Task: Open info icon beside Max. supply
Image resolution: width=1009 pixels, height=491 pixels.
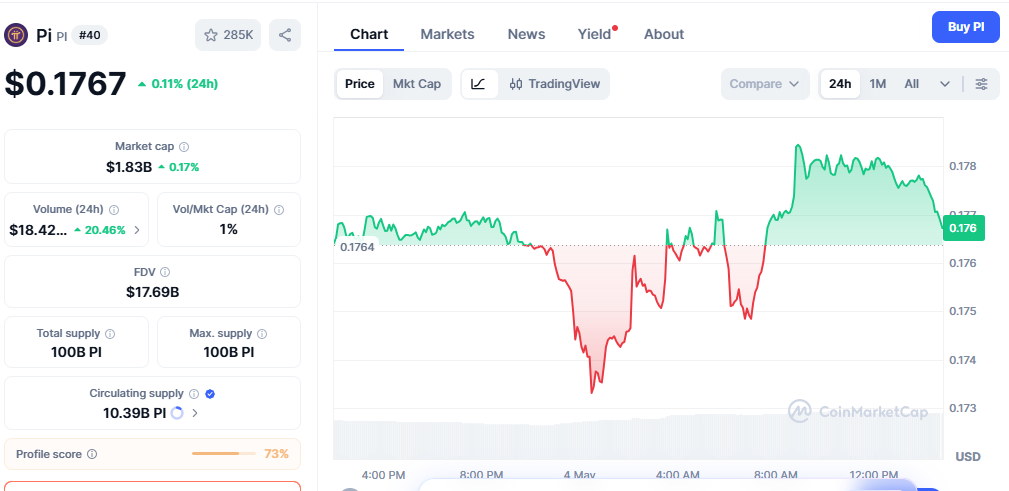Action: click(262, 333)
